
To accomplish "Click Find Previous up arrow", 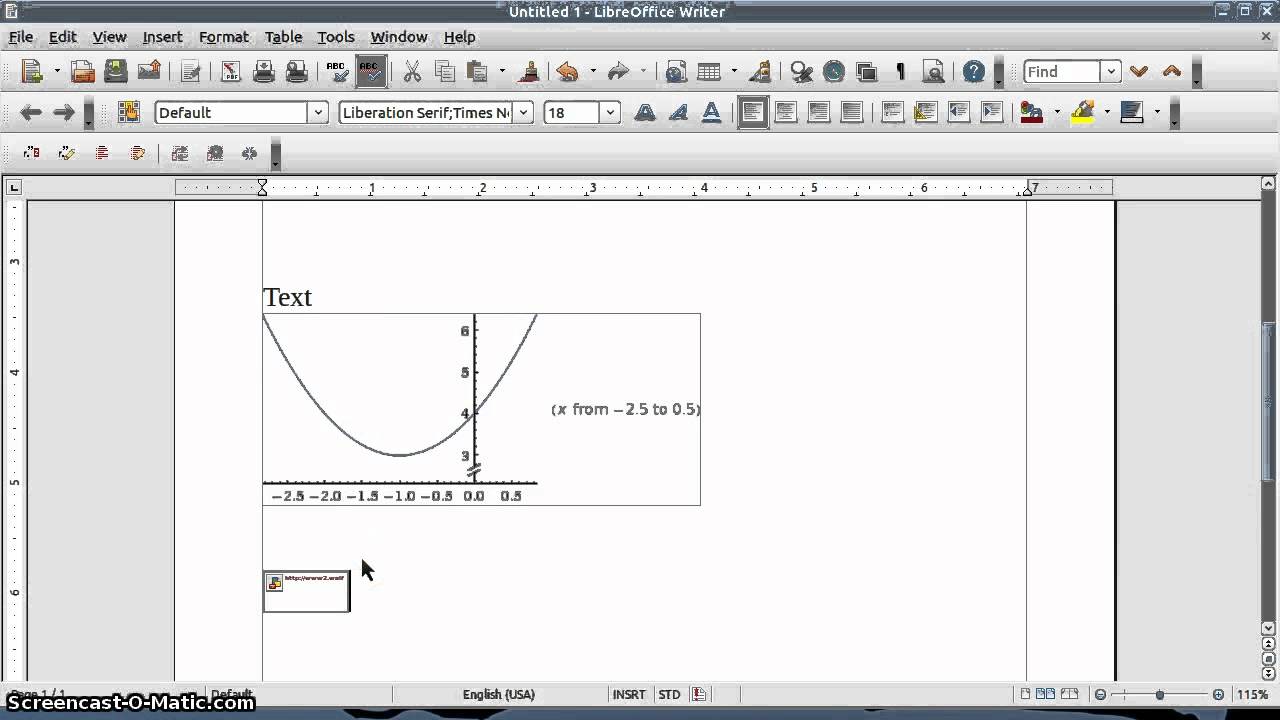I will [x=1171, y=71].
